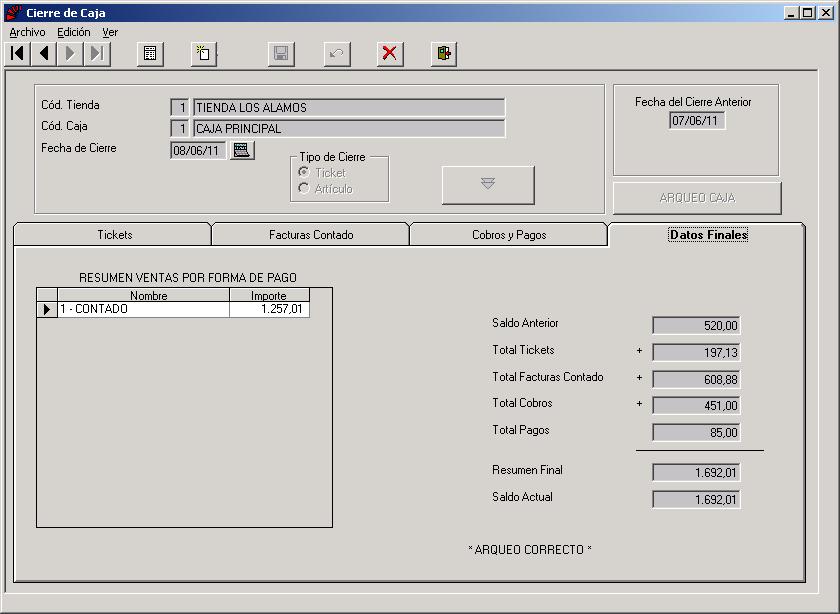Exit with the door toolbar icon
Screen dimensions: 840x614
point(444,54)
